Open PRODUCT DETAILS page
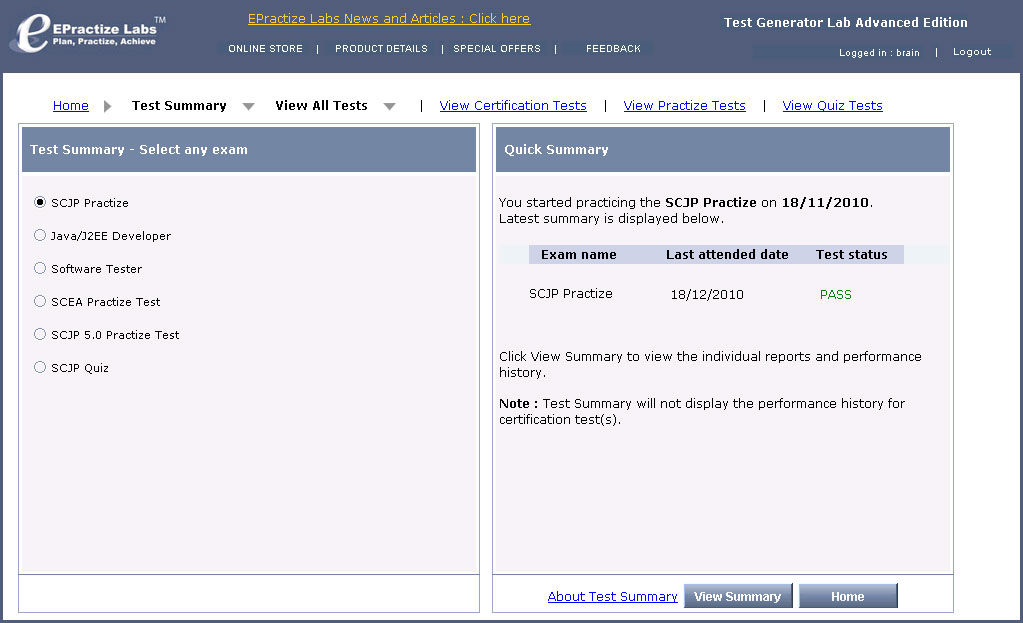The height and width of the screenshot is (623, 1023). coord(381,49)
